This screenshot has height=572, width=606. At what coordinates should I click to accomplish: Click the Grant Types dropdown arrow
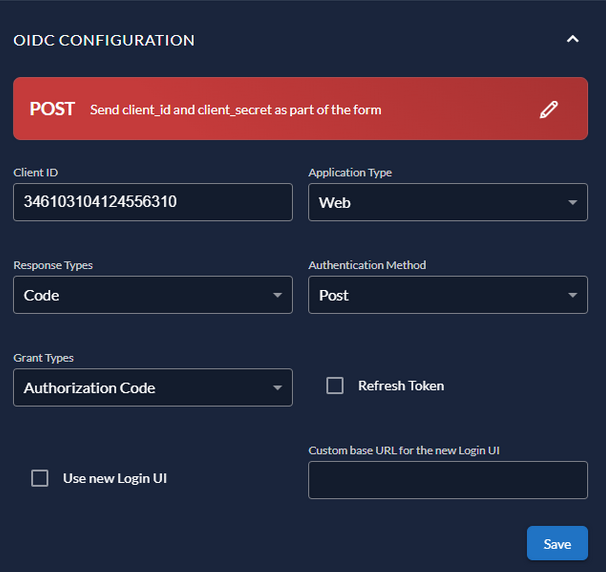pyautogui.click(x=277, y=388)
